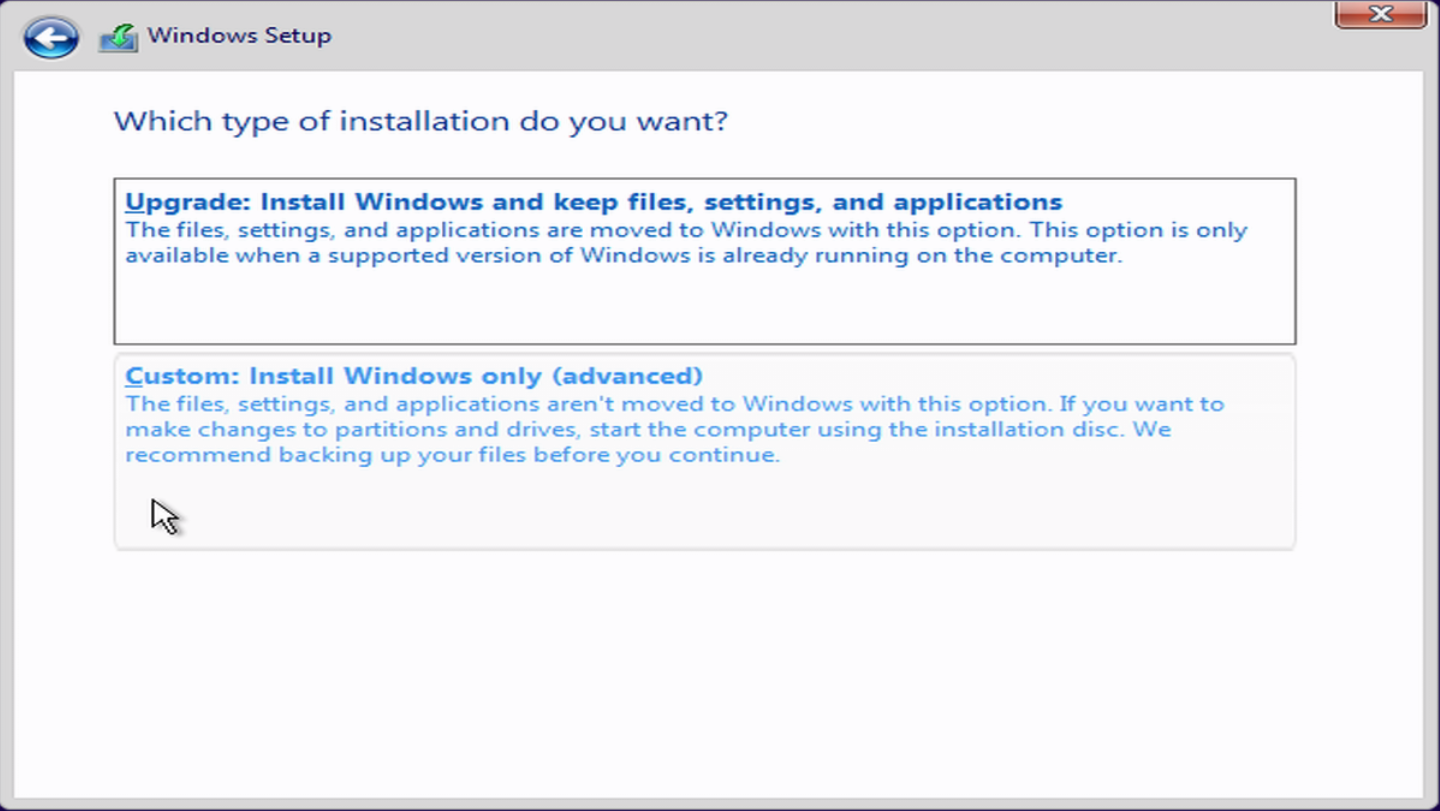1440x811 pixels.
Task: Choose Upgrade: Install Windows and keep files
Action: [704, 261]
